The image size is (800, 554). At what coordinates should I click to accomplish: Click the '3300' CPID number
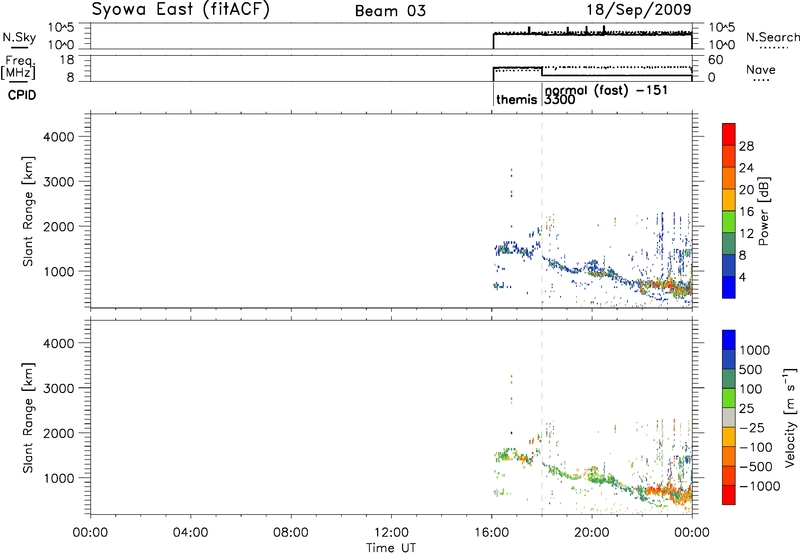click(x=560, y=99)
